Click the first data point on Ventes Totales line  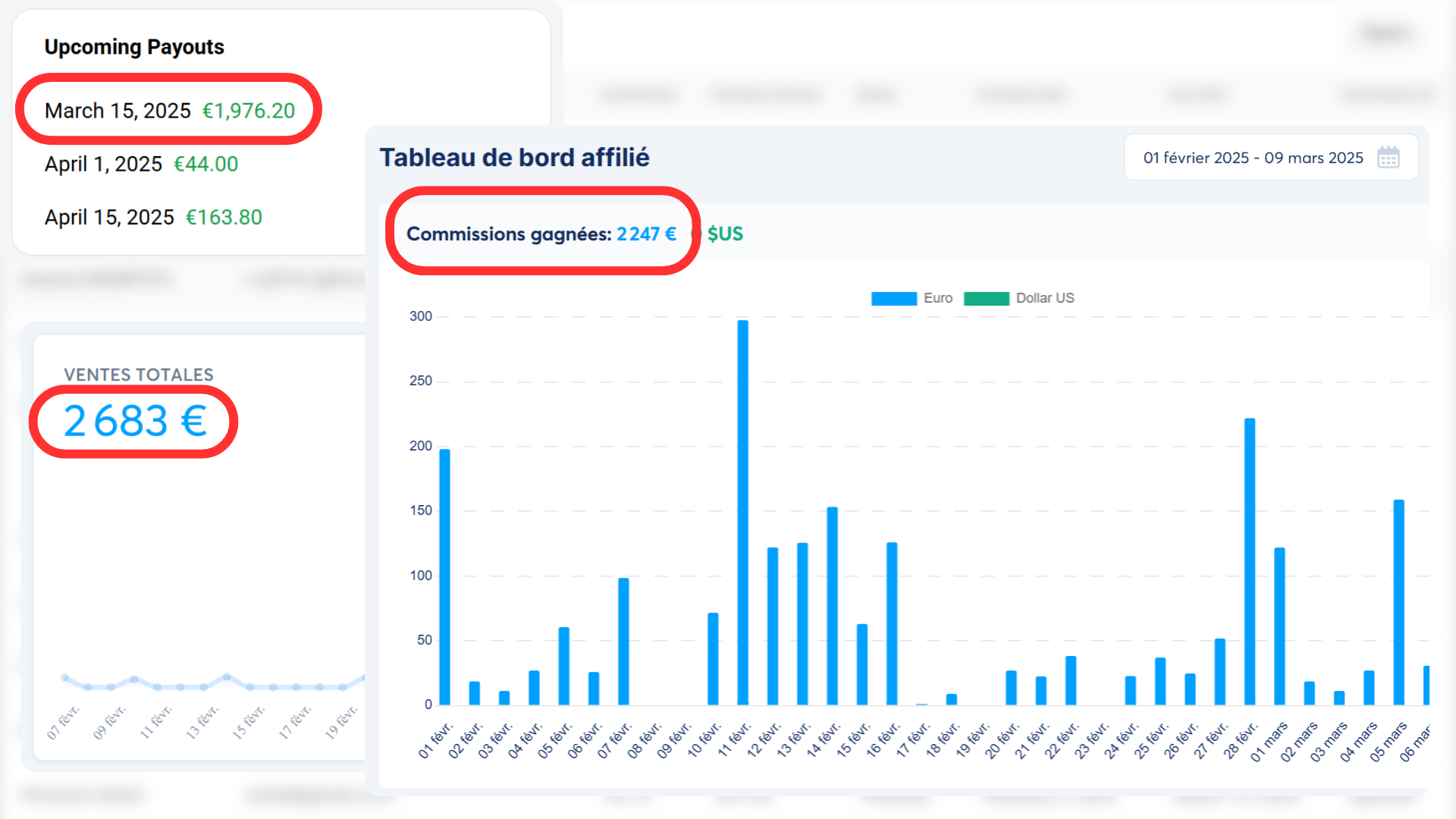(x=64, y=677)
